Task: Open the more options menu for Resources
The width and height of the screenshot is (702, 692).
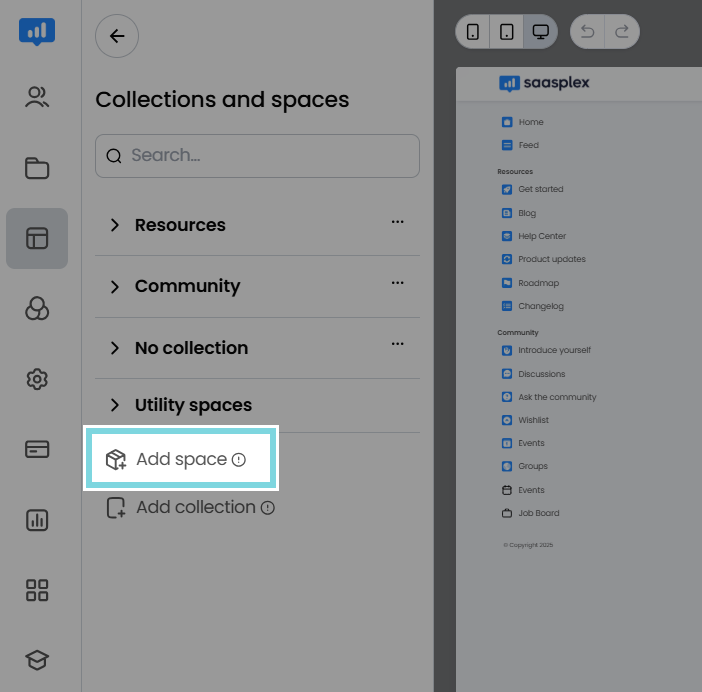Action: pyautogui.click(x=398, y=222)
